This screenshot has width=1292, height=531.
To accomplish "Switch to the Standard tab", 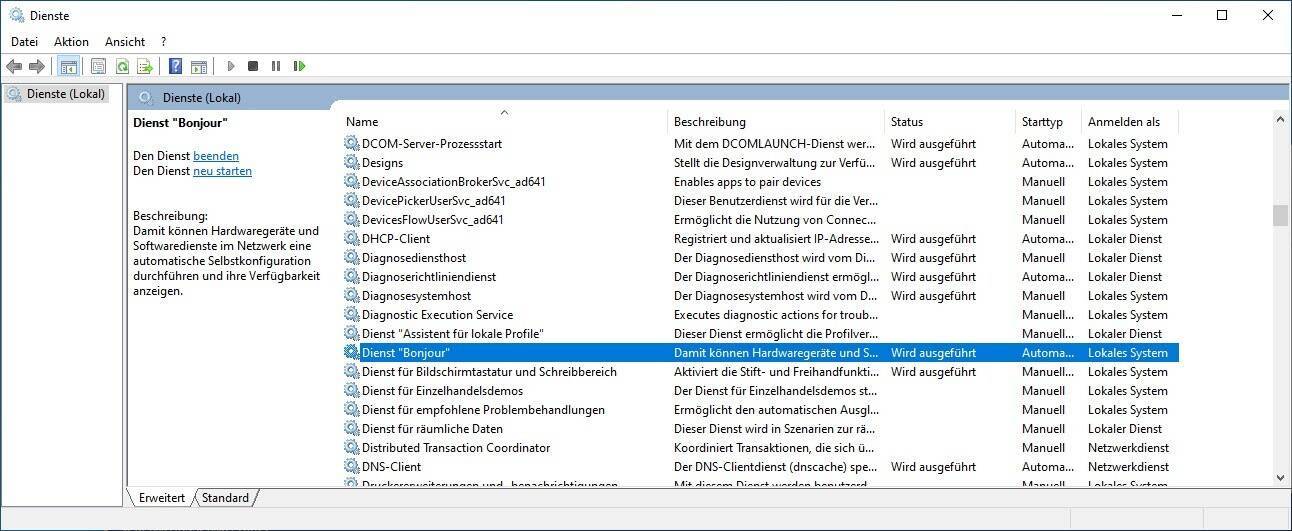I will [x=225, y=497].
